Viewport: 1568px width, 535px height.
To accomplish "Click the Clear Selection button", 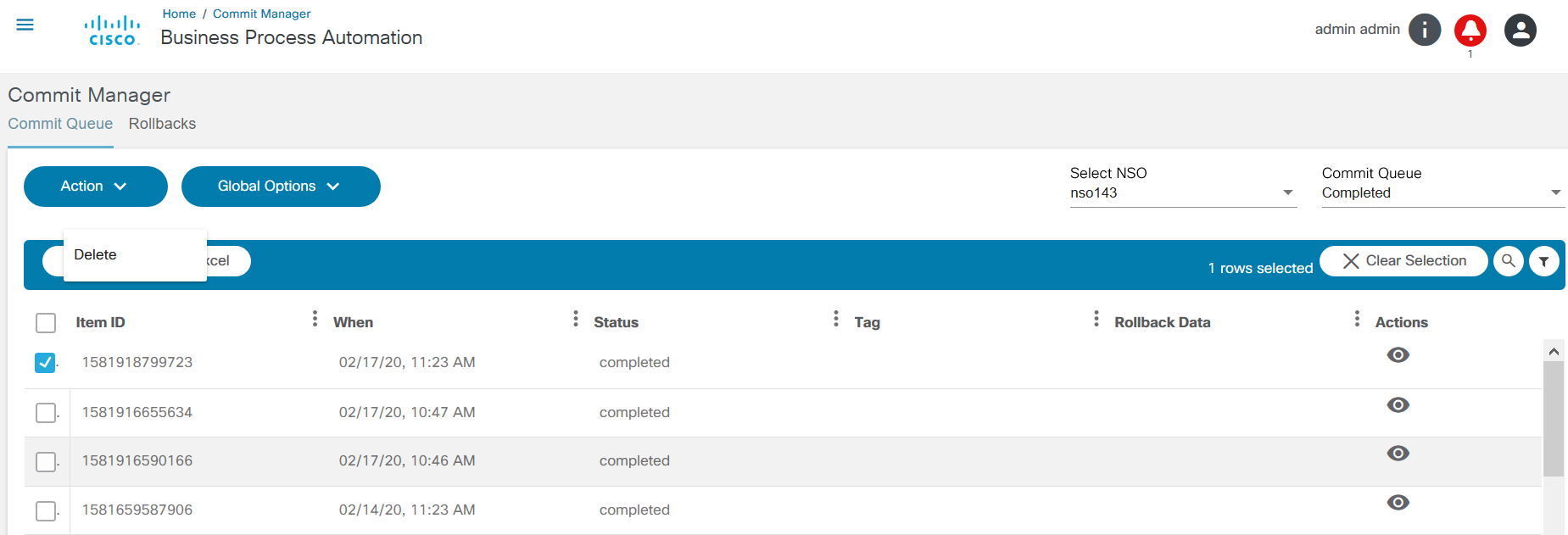I will [x=1404, y=261].
